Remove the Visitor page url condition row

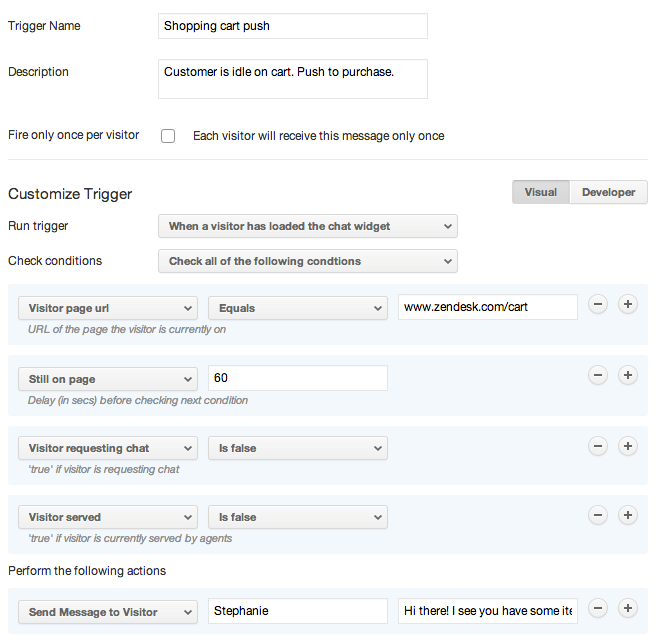pos(598,305)
